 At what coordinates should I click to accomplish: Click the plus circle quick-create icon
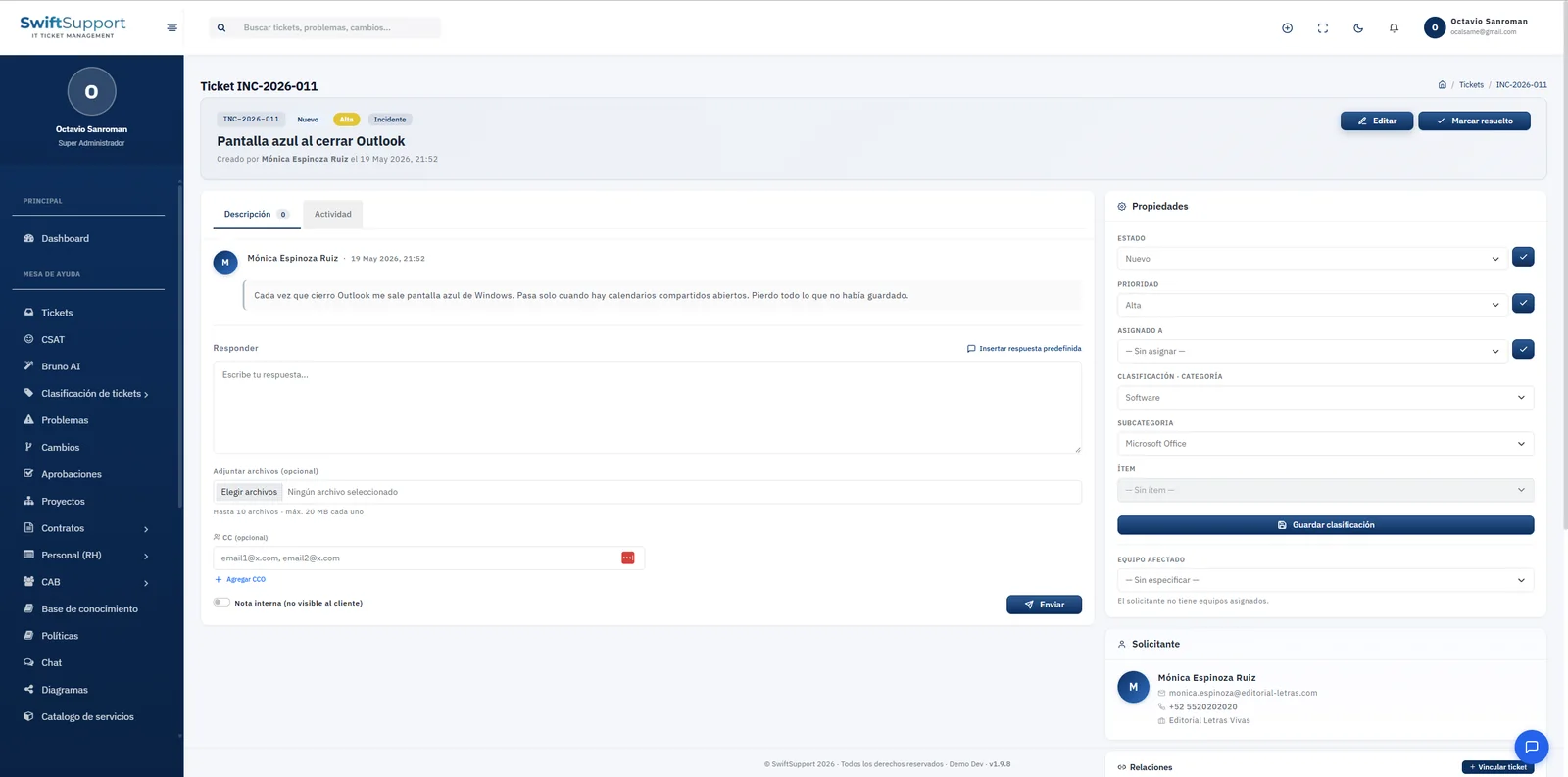click(x=1288, y=28)
